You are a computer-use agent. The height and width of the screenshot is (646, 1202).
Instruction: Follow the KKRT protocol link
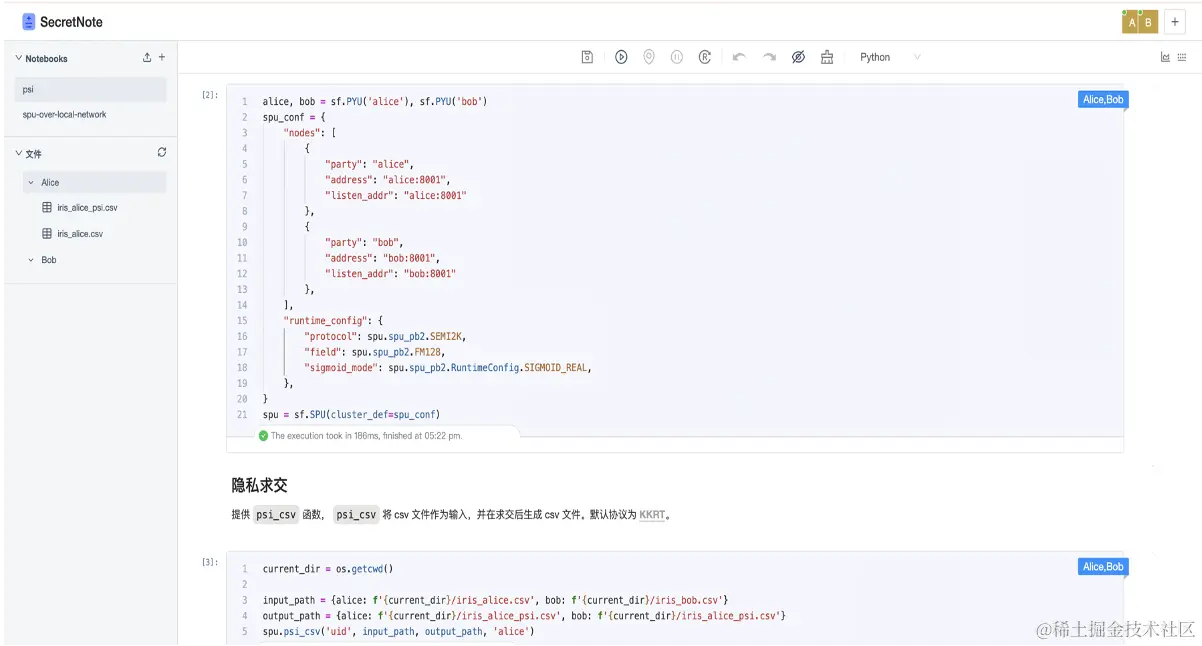pos(652,515)
